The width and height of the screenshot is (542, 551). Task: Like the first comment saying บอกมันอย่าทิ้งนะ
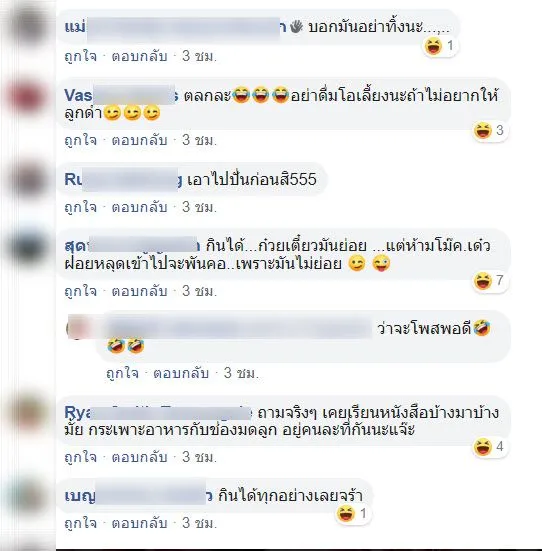pos(80,56)
